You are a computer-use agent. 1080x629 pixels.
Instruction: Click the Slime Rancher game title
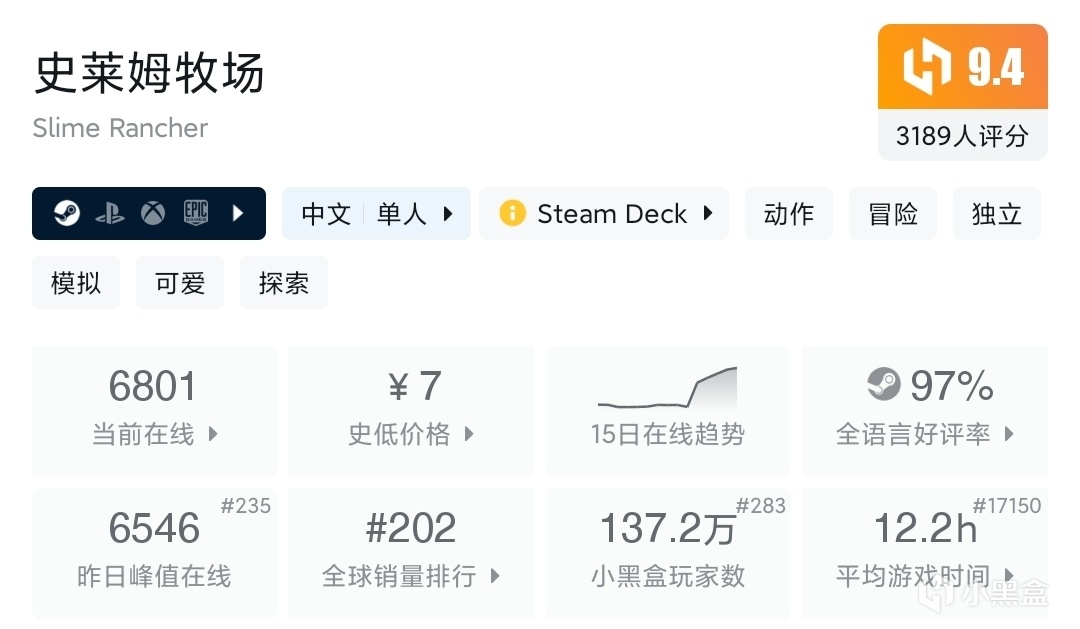(x=119, y=128)
